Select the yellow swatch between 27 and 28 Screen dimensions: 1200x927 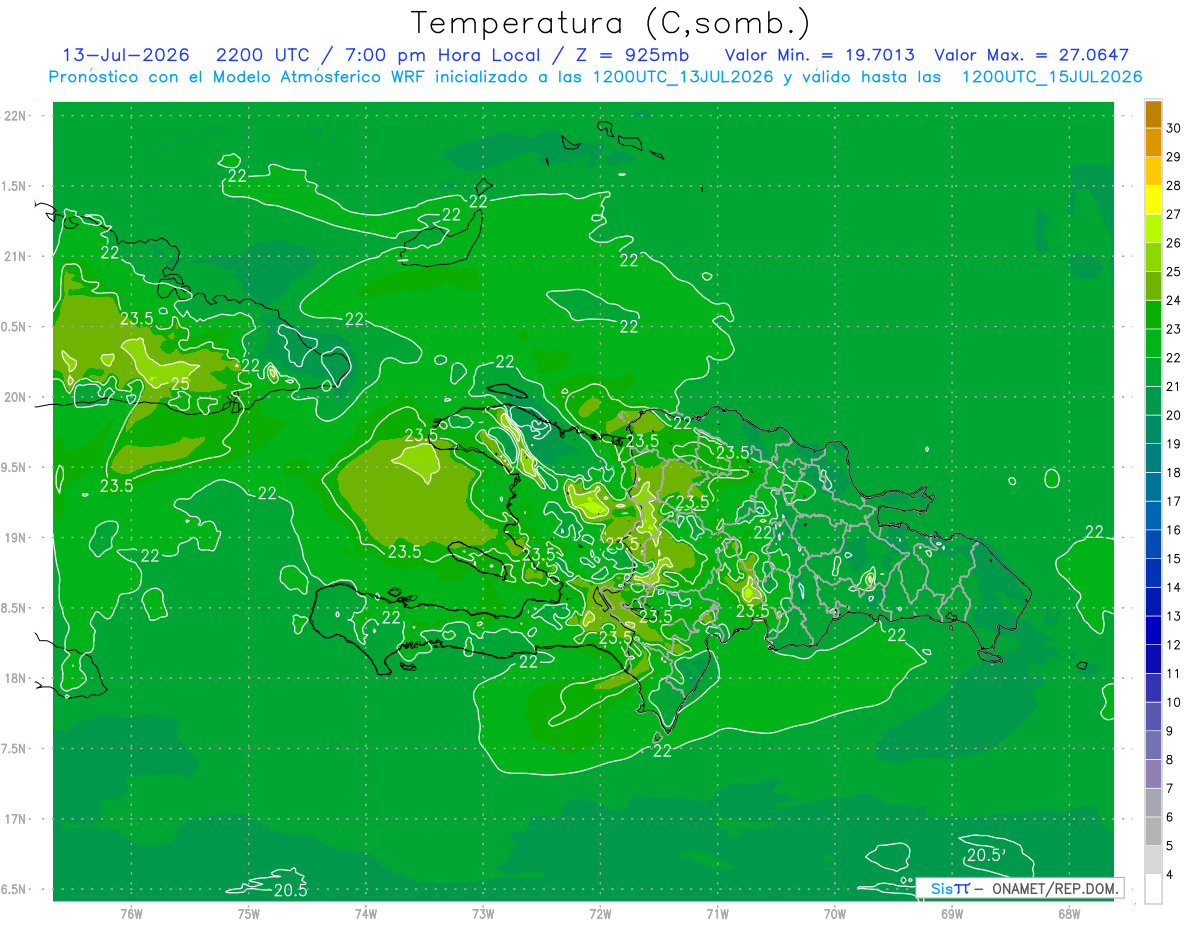coord(1153,200)
